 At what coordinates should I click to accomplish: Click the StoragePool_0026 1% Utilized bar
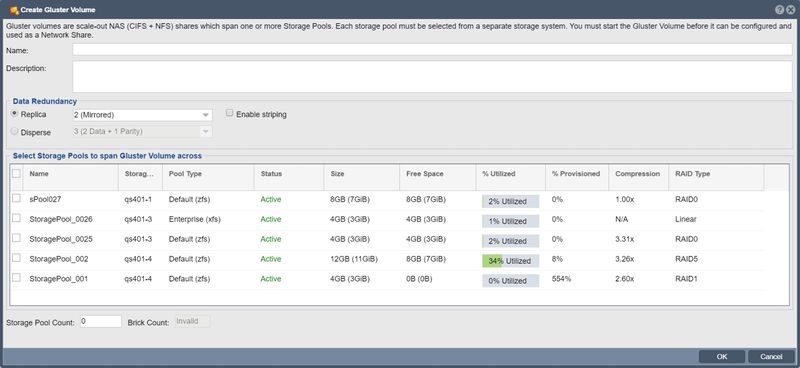click(x=510, y=221)
